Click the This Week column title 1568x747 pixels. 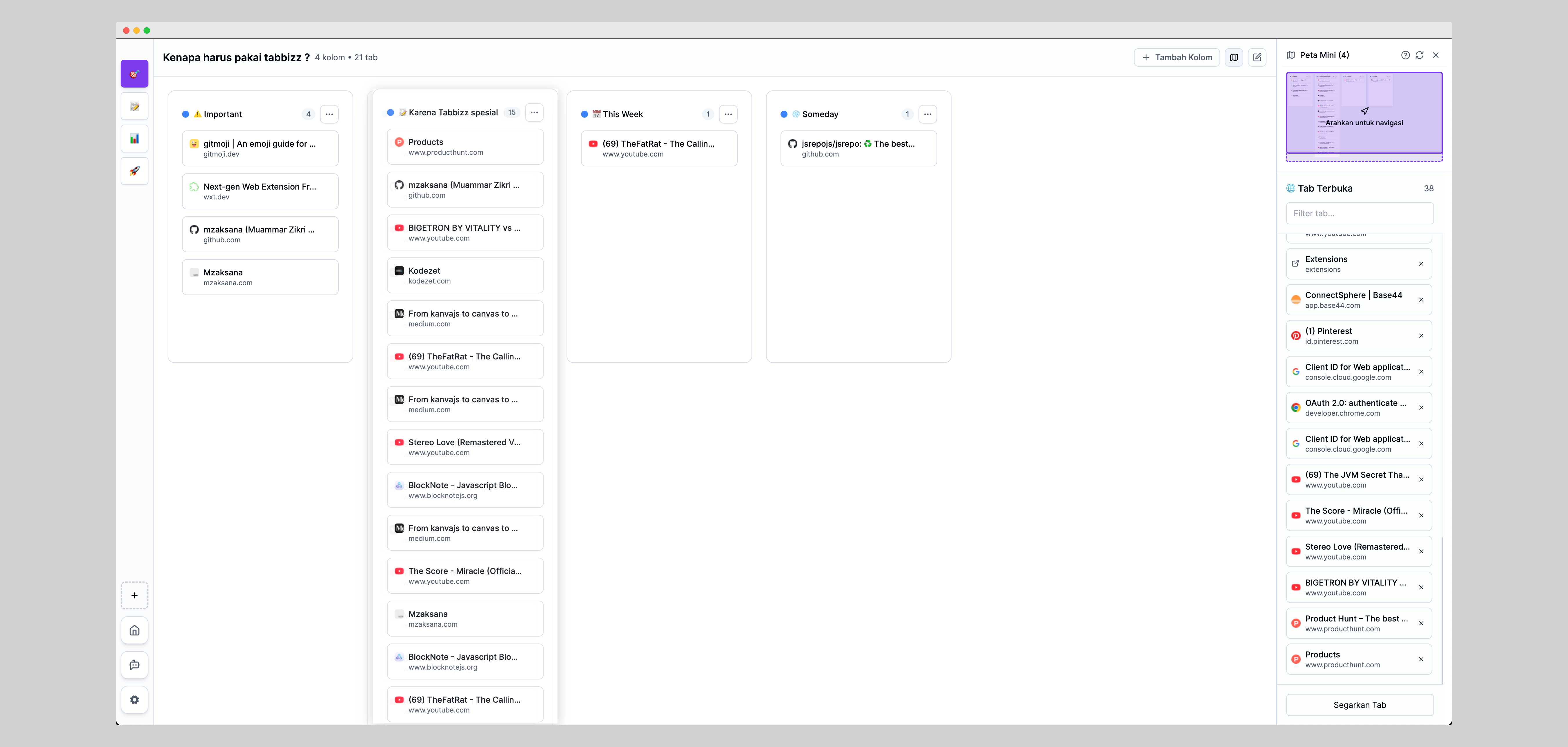(x=623, y=114)
